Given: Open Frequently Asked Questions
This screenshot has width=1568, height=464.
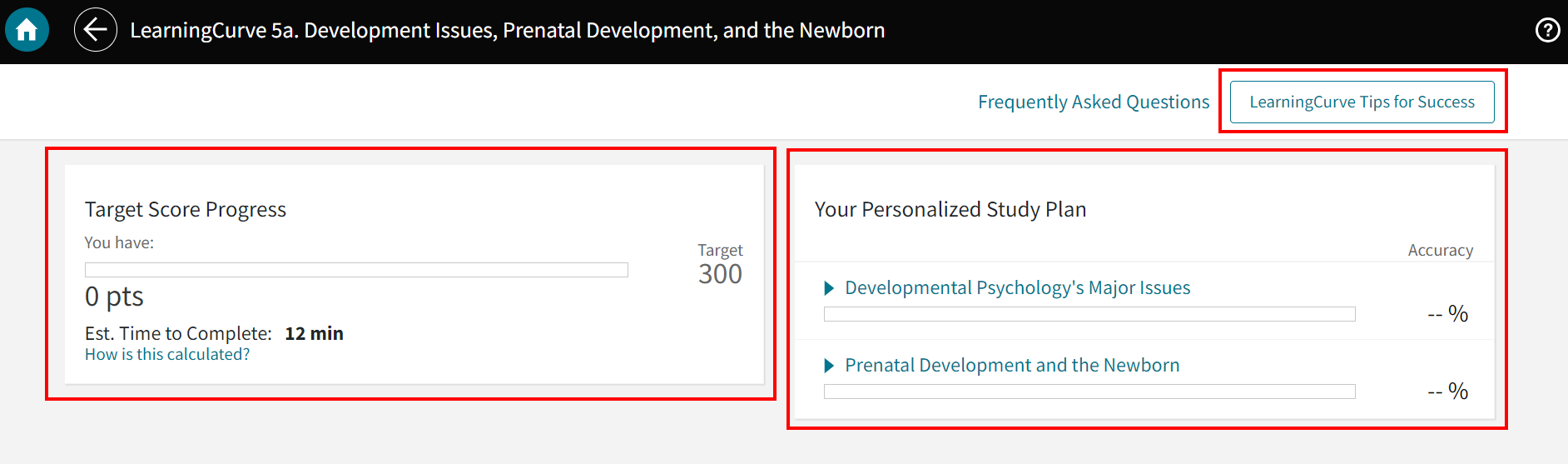Looking at the screenshot, I should pyautogui.click(x=1094, y=102).
